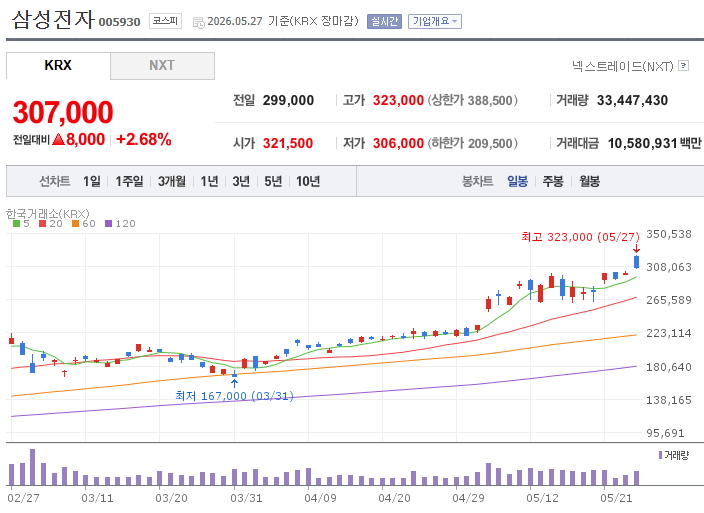Select the 주봉 candle chart
The image size is (704, 513).
[x=553, y=181]
